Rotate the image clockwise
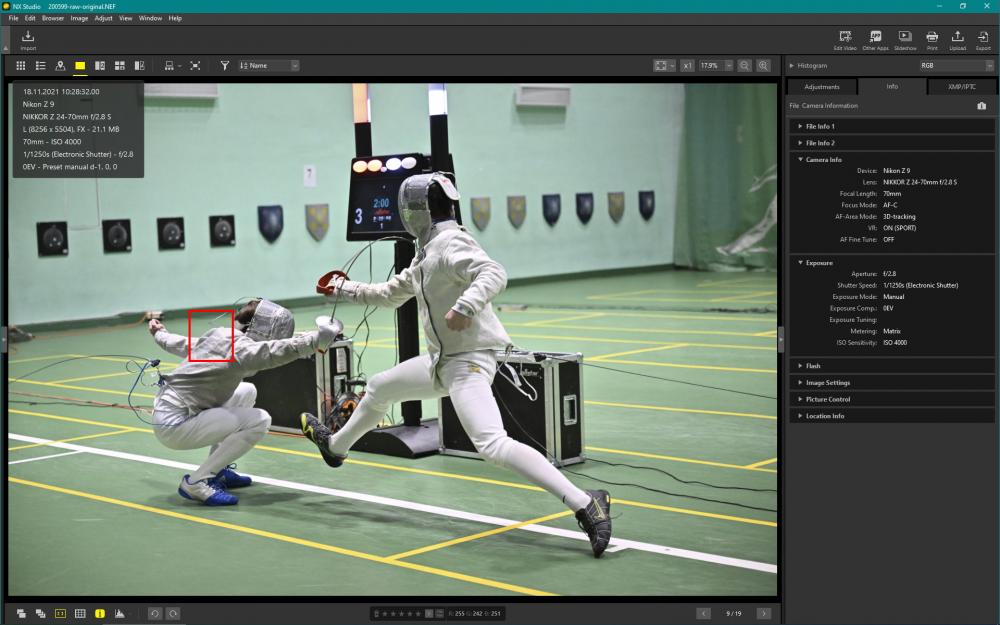Image resolution: width=1000 pixels, height=625 pixels. [x=173, y=614]
